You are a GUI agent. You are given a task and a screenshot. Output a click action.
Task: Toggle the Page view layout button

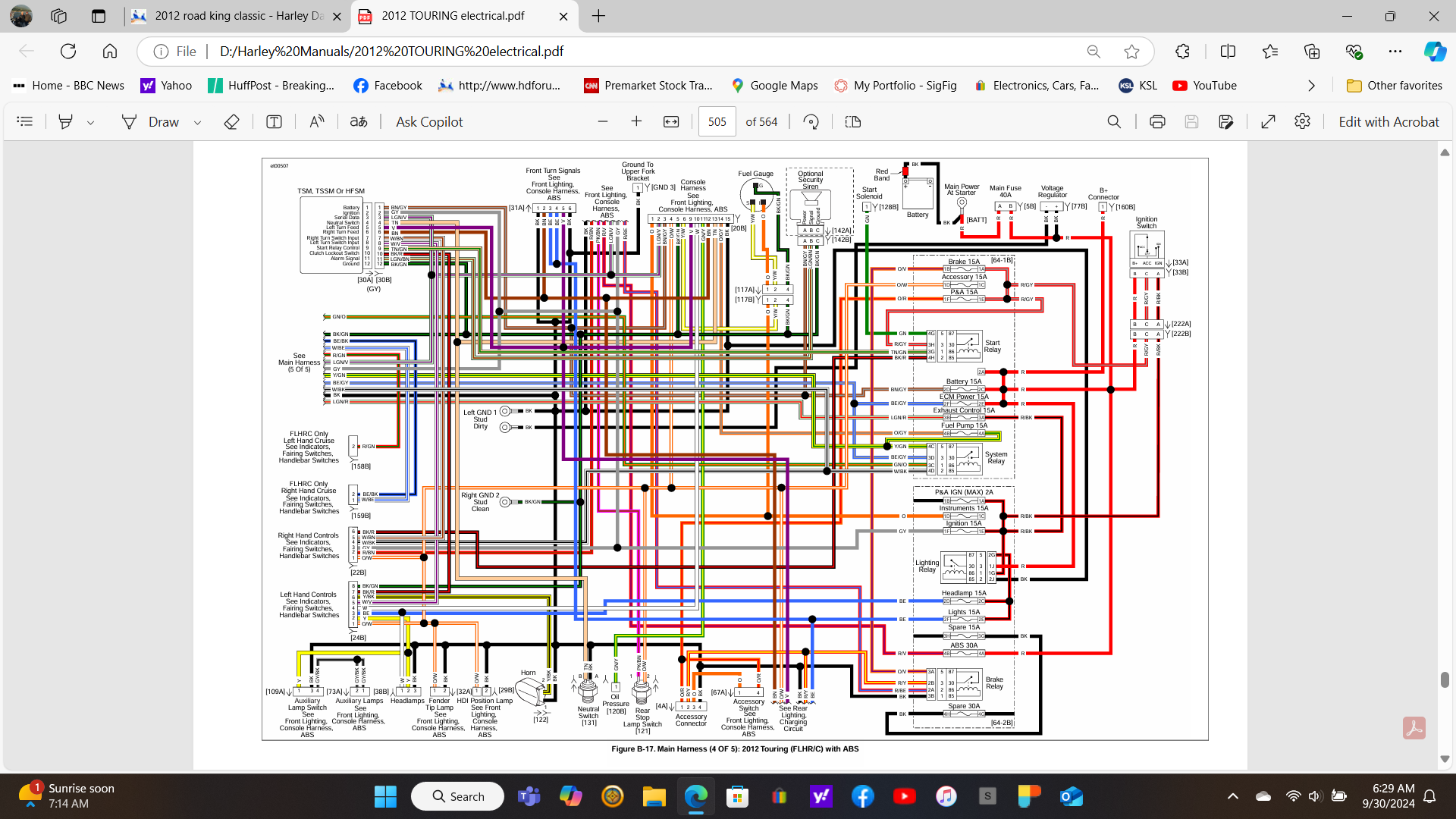pos(853,121)
